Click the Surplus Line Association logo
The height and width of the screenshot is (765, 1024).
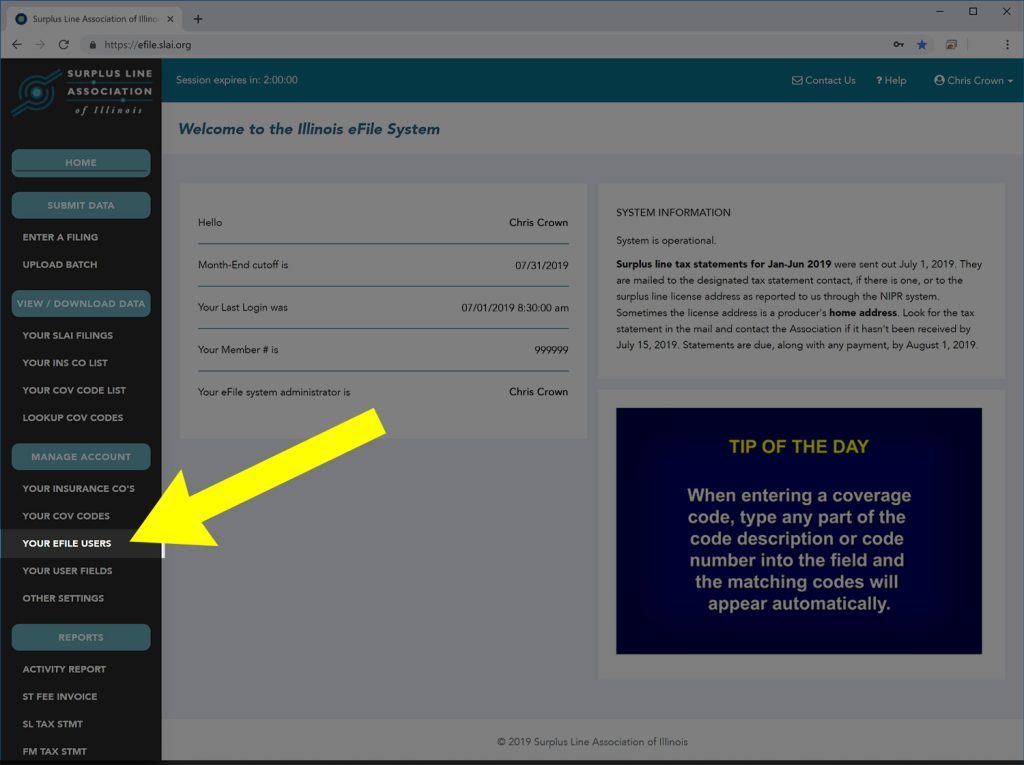(82, 92)
